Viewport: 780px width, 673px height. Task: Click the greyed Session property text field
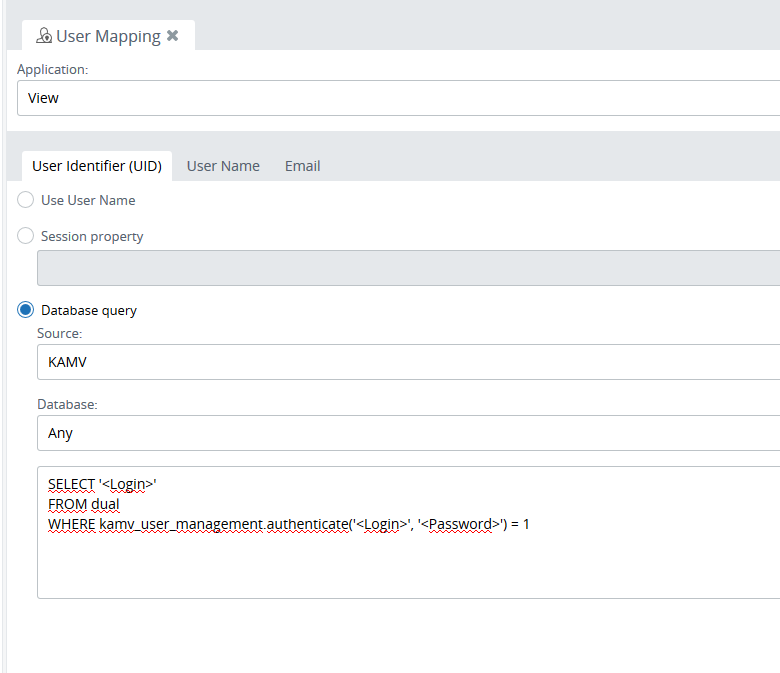400,268
